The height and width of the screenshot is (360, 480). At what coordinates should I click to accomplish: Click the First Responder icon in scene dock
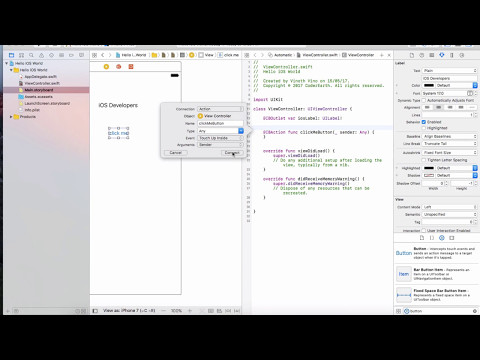pyautogui.click(x=119, y=67)
